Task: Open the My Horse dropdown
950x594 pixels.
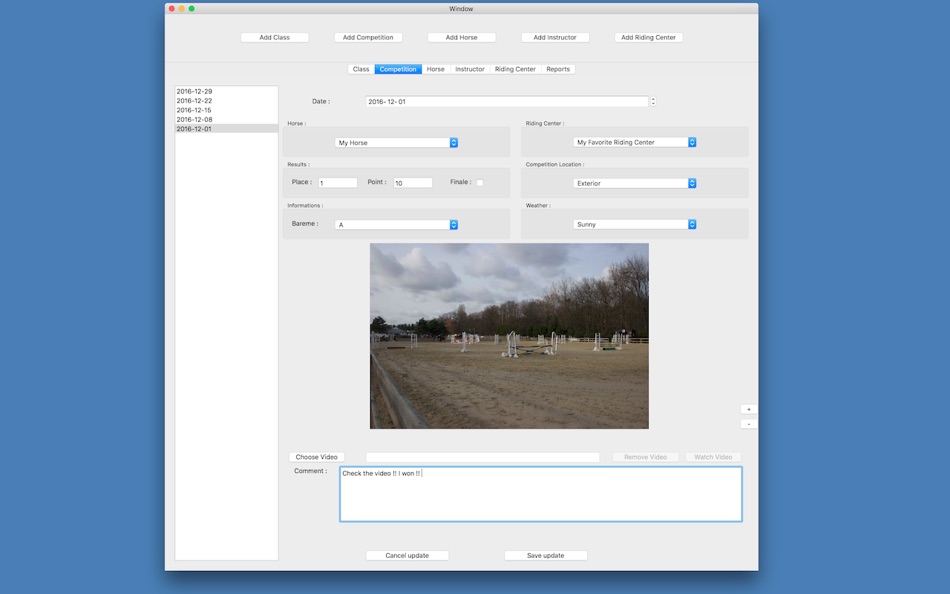Action: click(396, 142)
